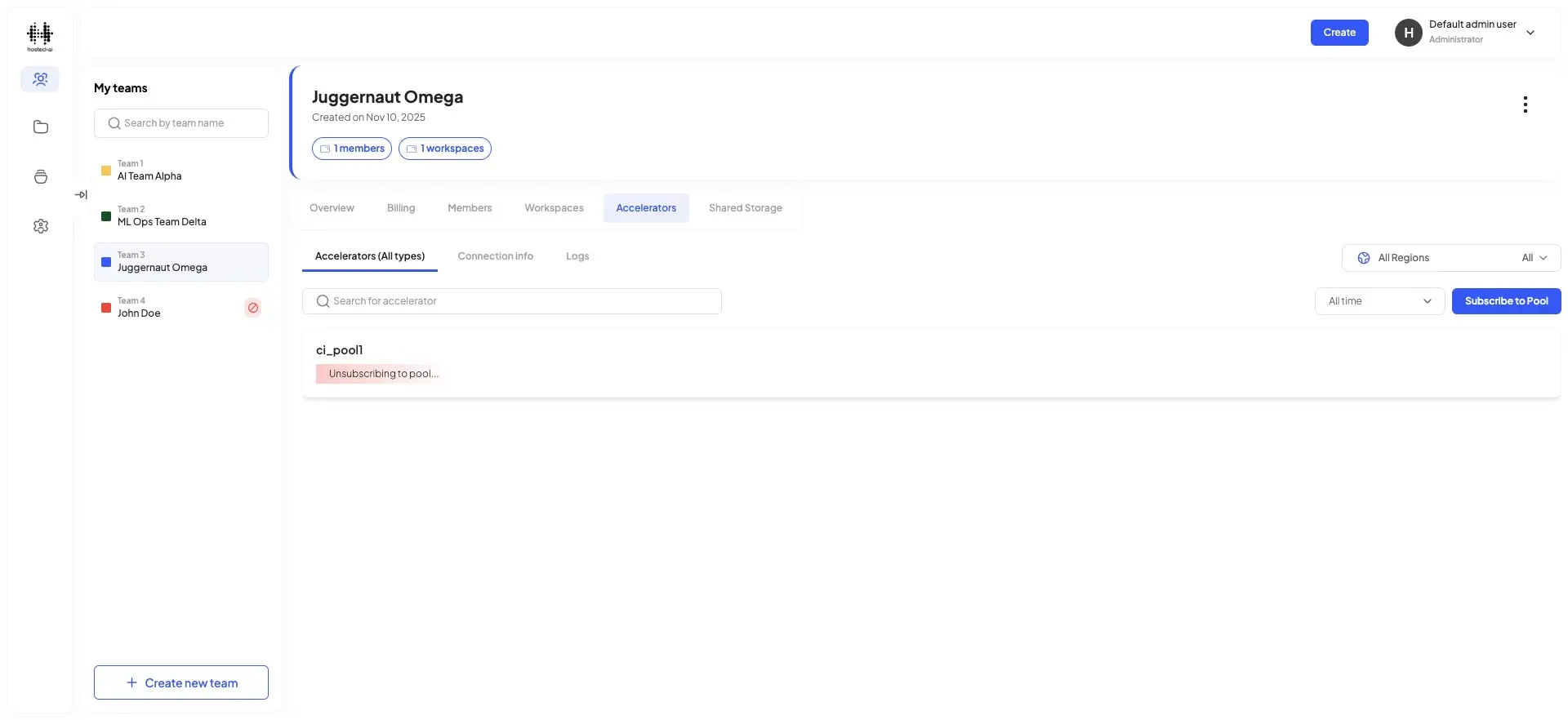Switch to the Billing tab
This screenshot has height=720, width=1568.
(x=401, y=208)
